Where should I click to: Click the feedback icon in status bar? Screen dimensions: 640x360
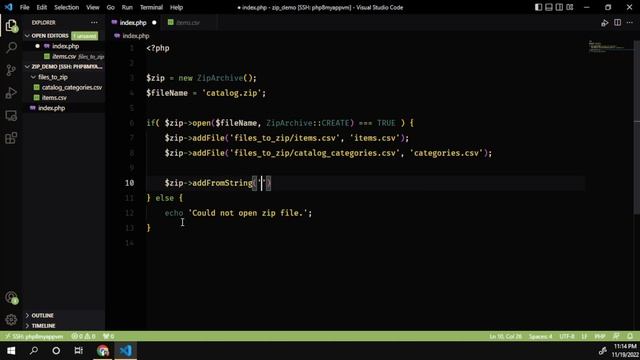616,336
